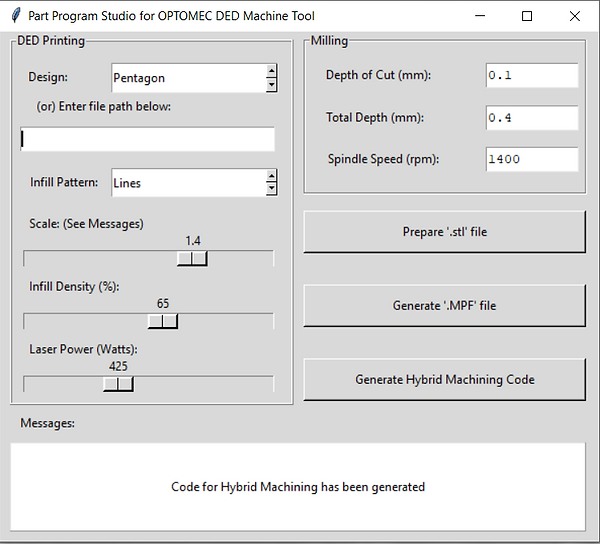Click Design spinbox up arrow
The height and width of the screenshot is (544, 600).
point(271,71)
